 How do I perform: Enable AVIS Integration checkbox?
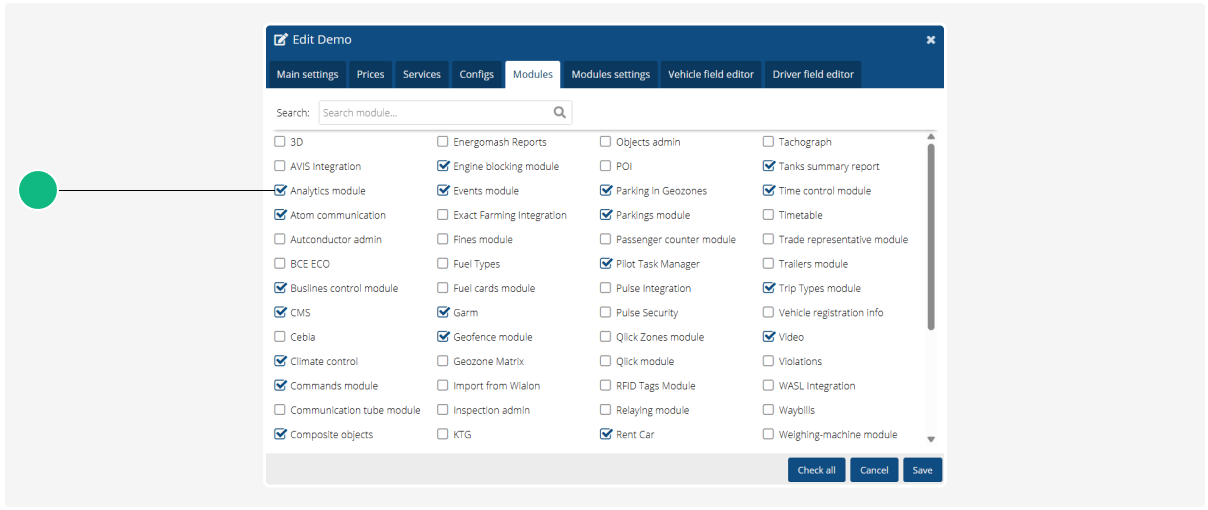tap(280, 166)
